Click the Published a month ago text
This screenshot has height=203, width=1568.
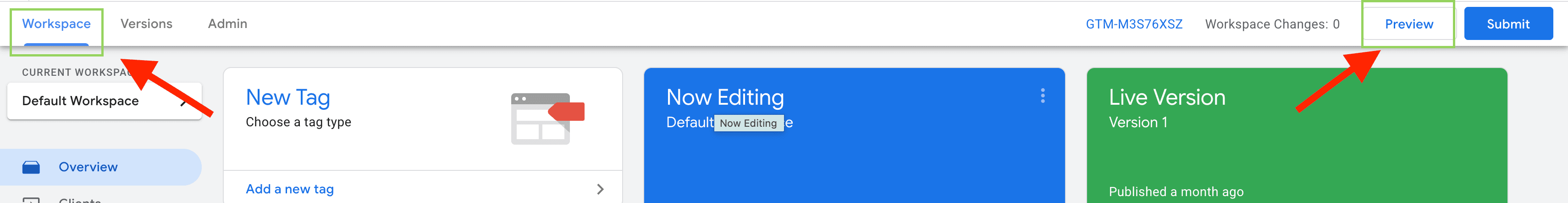[1176, 192]
